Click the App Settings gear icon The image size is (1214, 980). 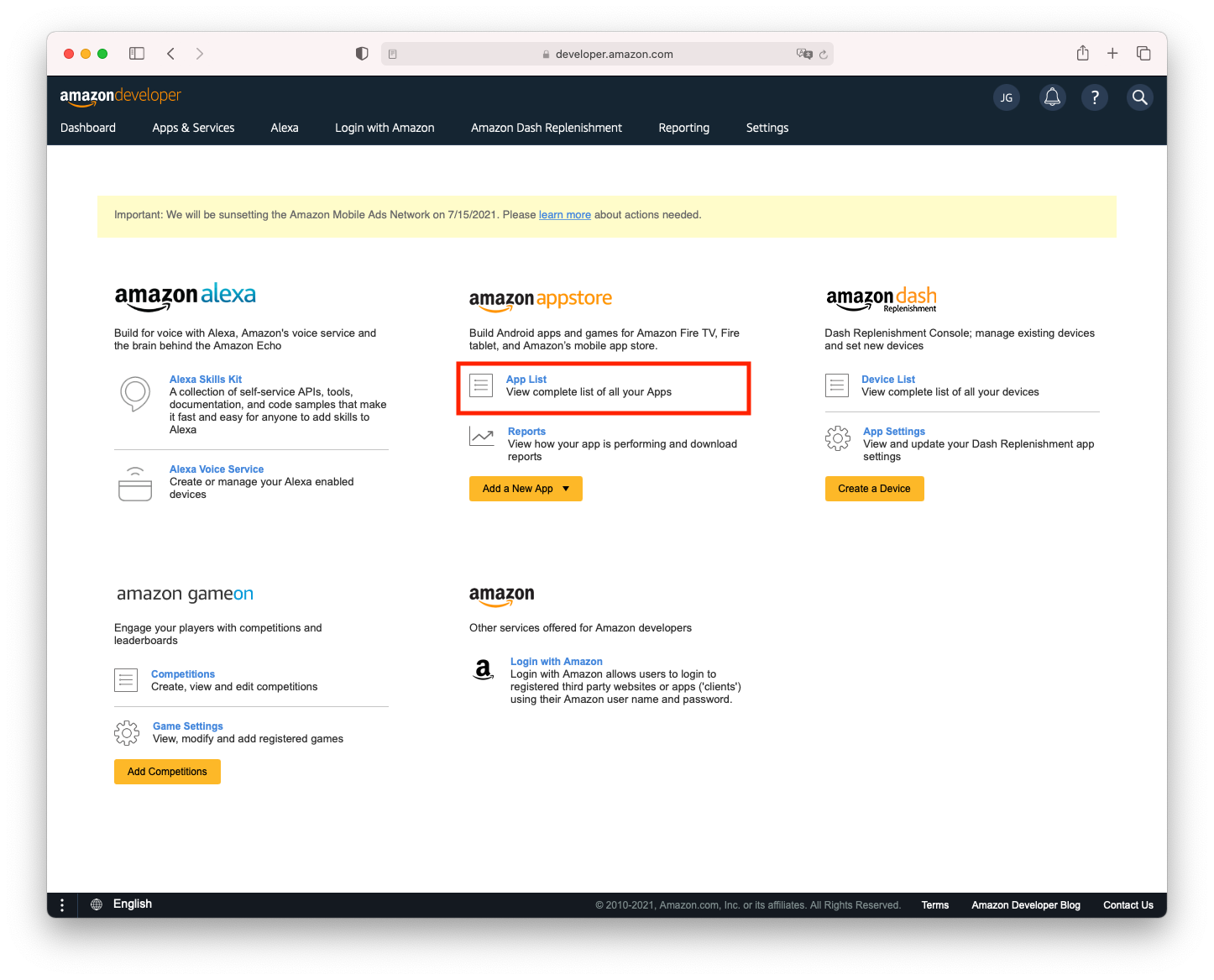pos(838,438)
